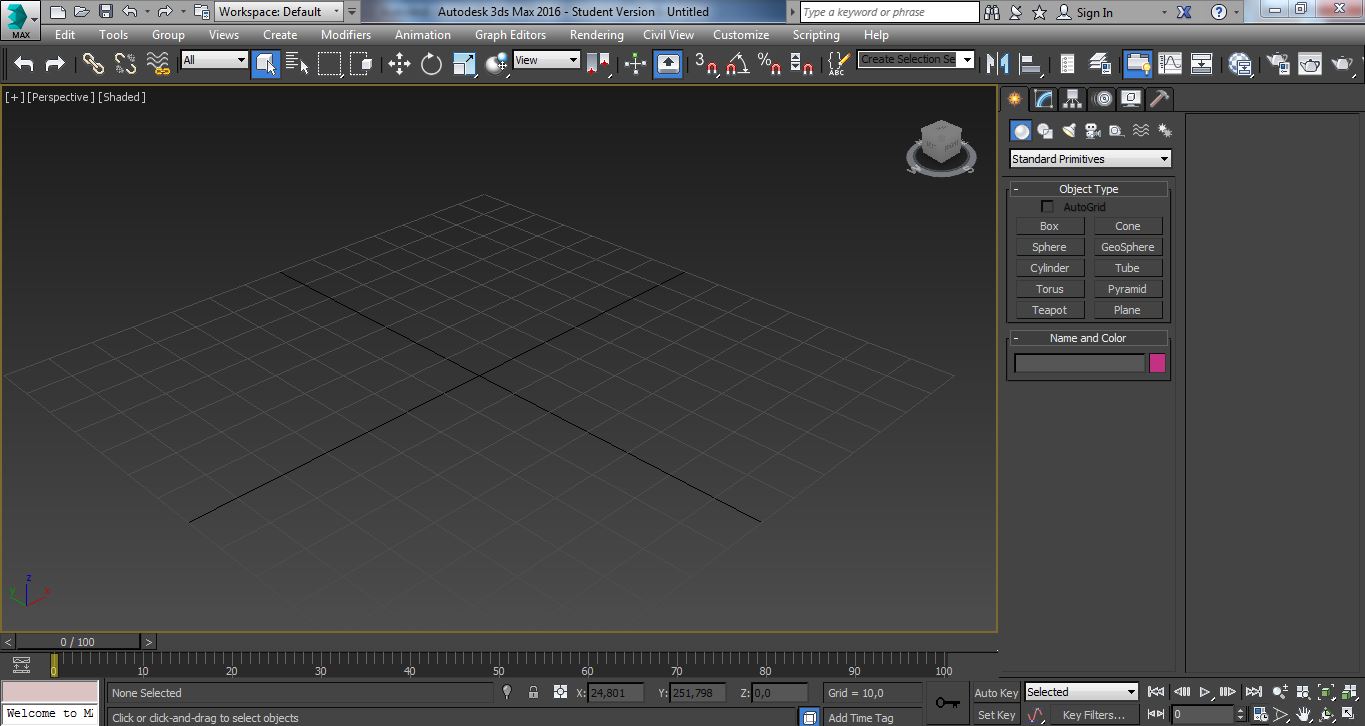Image resolution: width=1365 pixels, height=726 pixels.
Task: Click the GeoSphere creation button
Action: click(1128, 246)
